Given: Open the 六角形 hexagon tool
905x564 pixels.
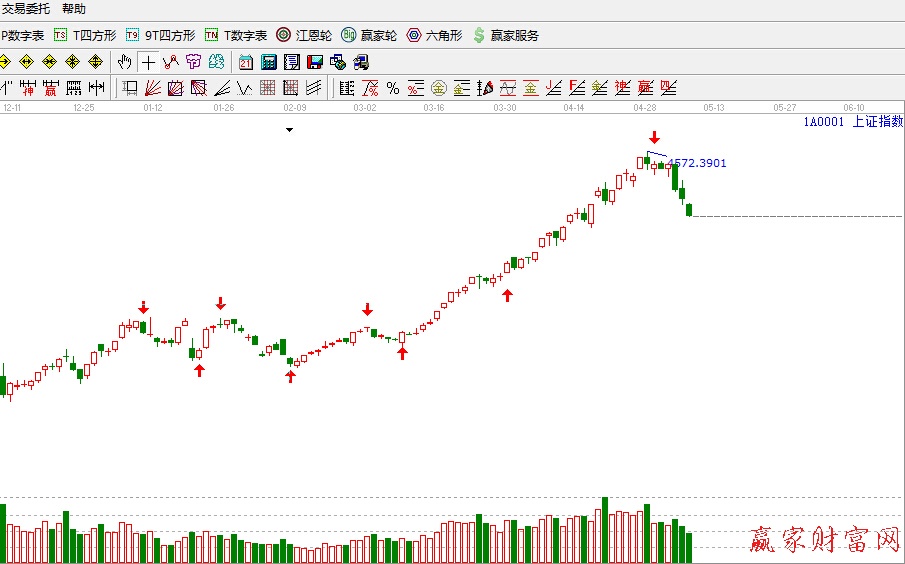Looking at the screenshot, I should 435,35.
